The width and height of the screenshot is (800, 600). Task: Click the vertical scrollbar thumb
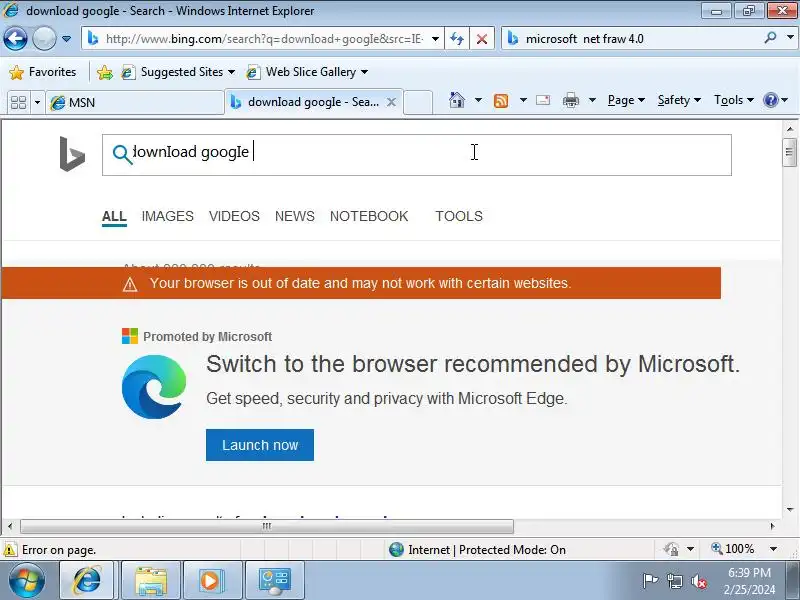coord(789,152)
